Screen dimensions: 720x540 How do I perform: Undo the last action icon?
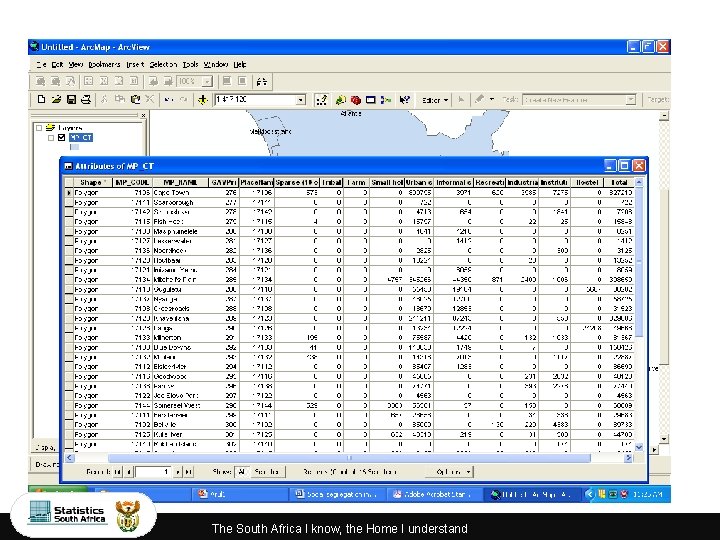[168, 99]
